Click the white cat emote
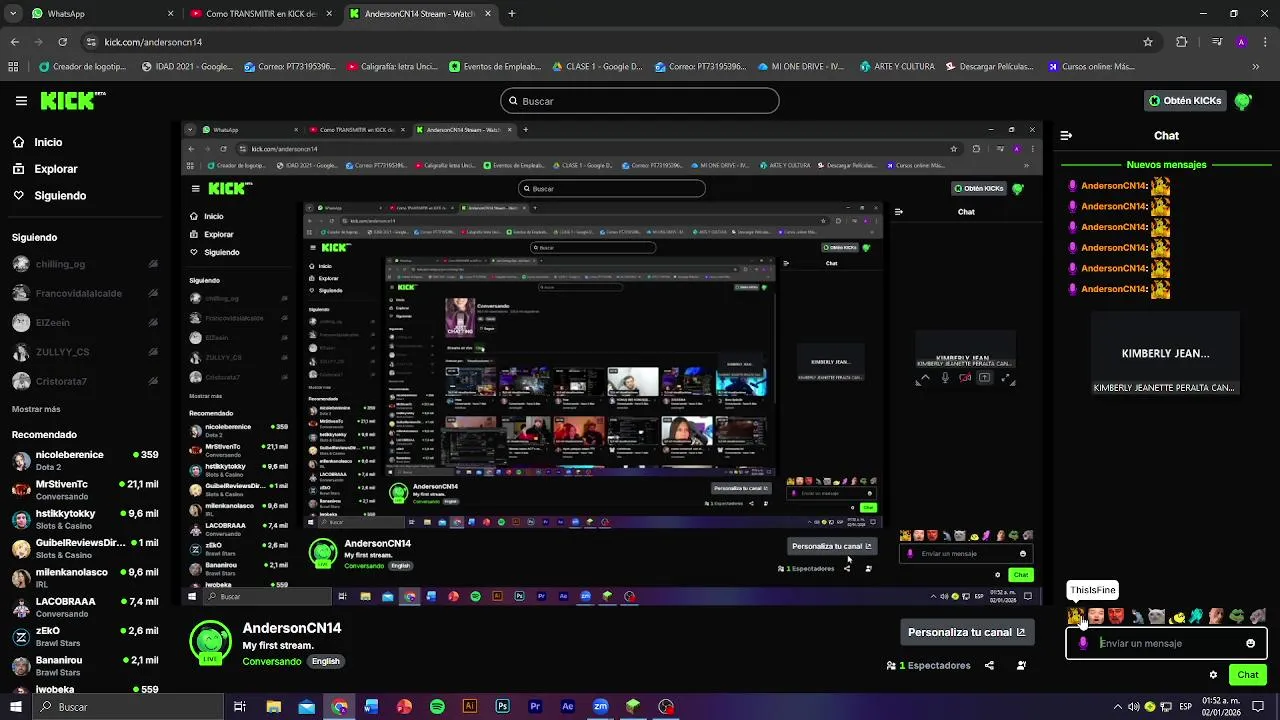The height and width of the screenshot is (720, 1280). (x=1156, y=616)
